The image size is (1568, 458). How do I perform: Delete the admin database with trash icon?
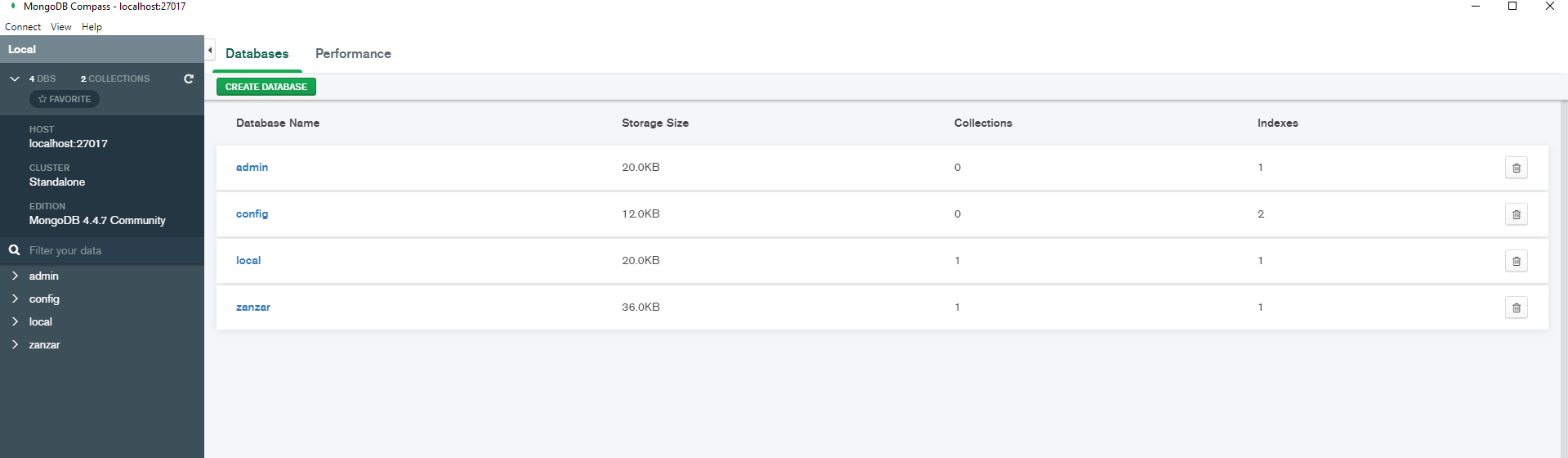click(1516, 168)
